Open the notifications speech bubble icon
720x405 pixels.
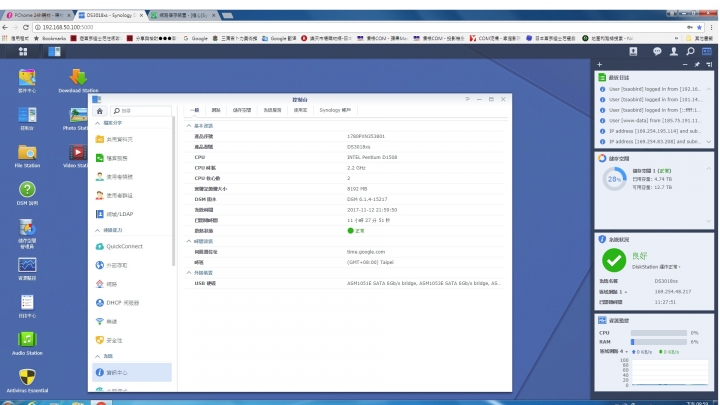click(657, 51)
